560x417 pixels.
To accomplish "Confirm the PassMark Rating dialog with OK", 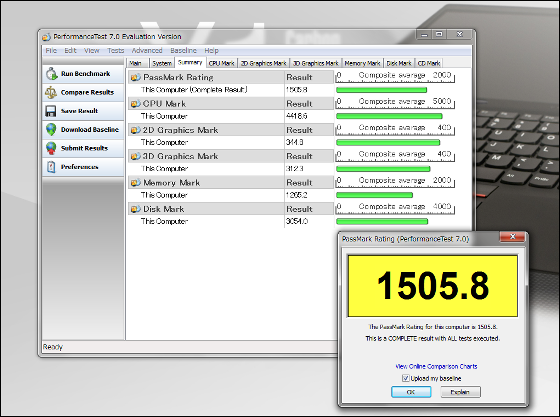I will pos(411,392).
